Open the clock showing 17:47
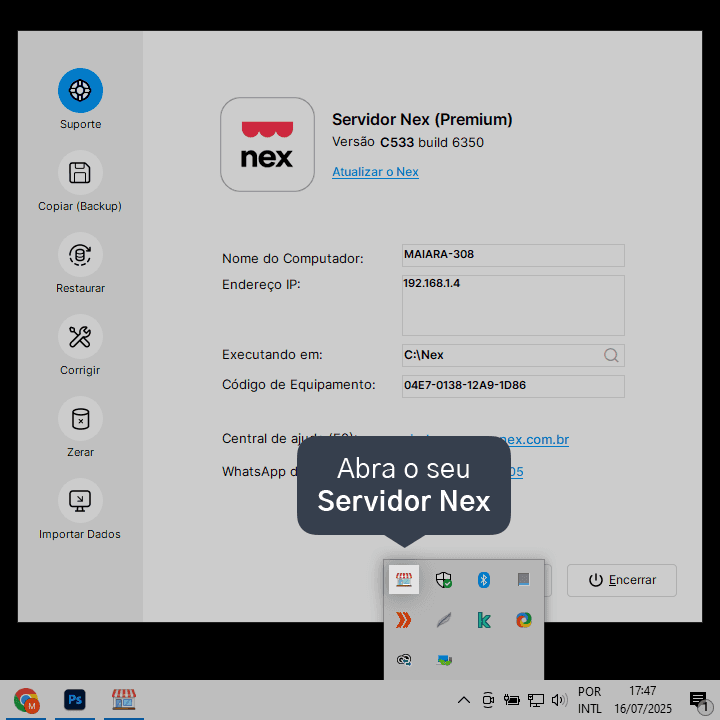Screen dimensions: 720x720 coord(642,700)
